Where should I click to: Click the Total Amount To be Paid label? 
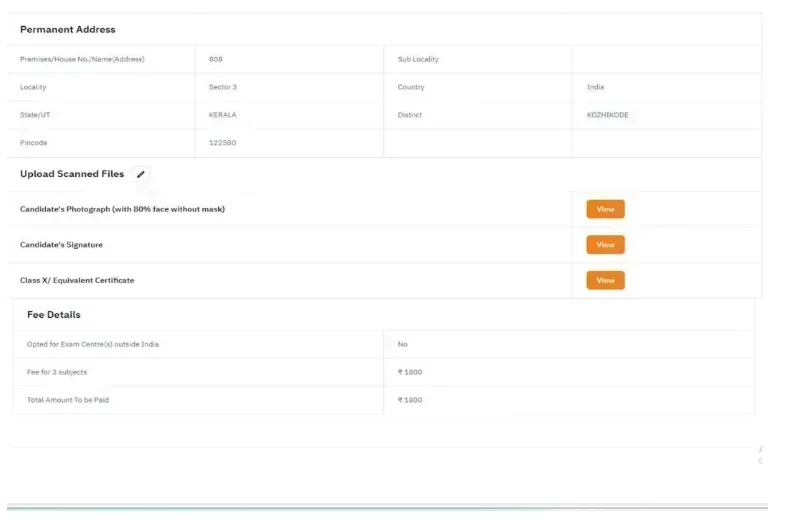pyautogui.click(x=68, y=400)
